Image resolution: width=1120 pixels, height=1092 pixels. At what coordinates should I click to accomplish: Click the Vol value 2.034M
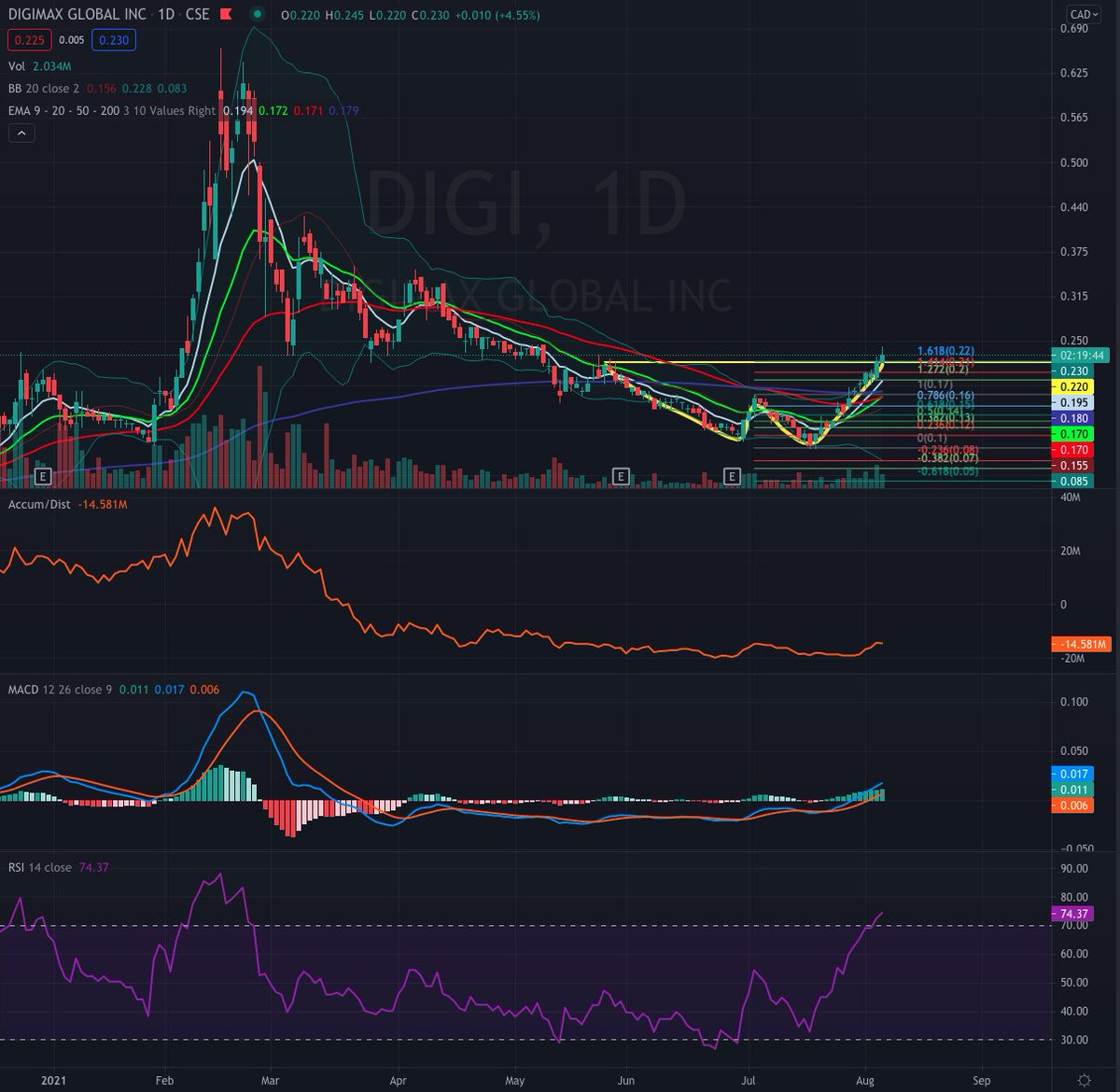(51, 66)
